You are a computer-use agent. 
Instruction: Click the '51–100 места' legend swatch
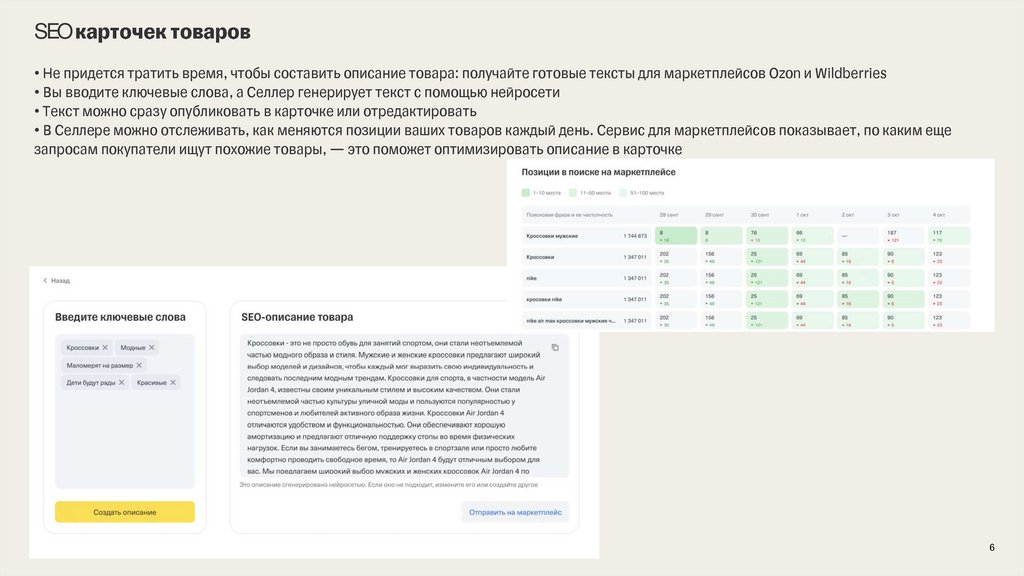(x=624, y=192)
